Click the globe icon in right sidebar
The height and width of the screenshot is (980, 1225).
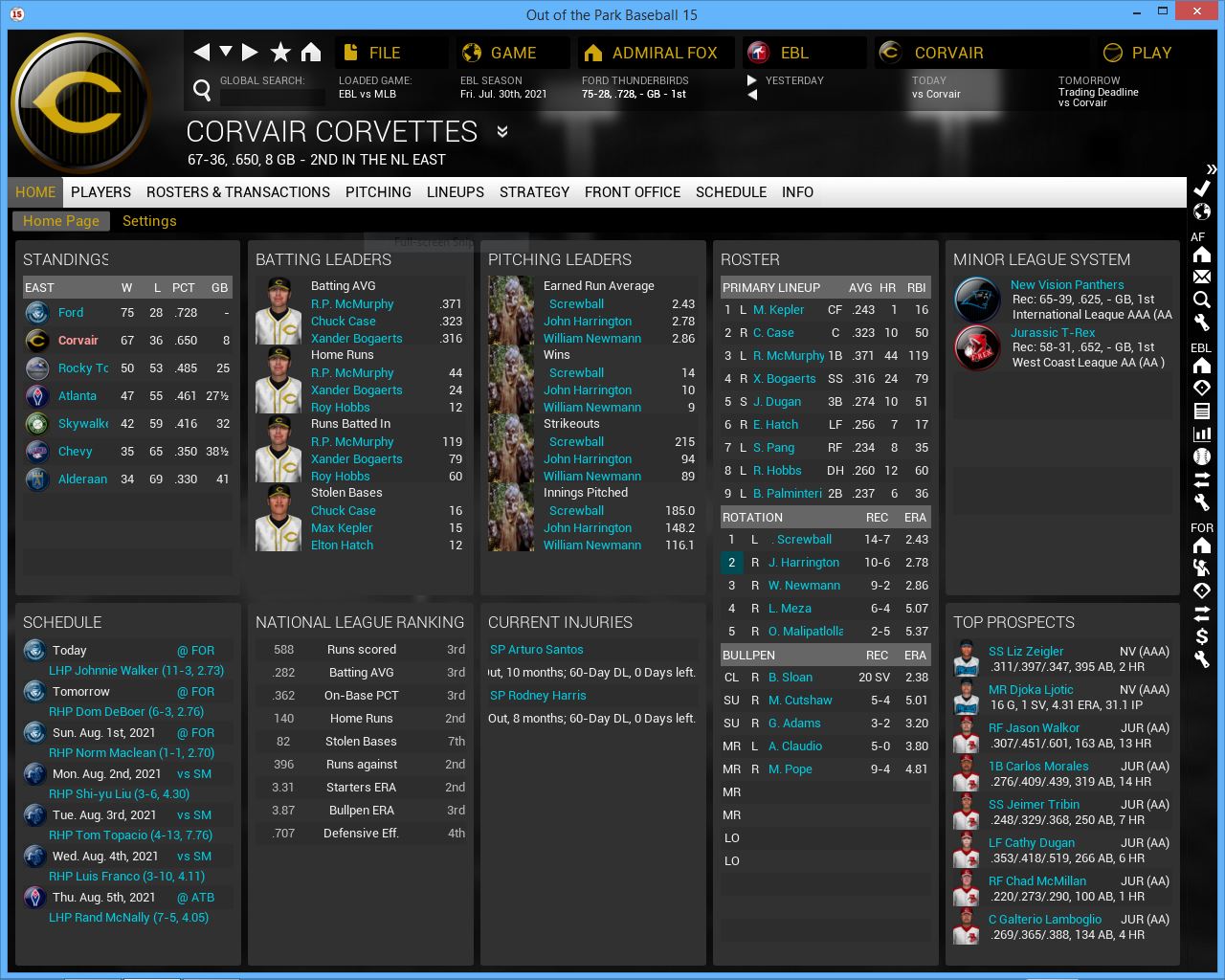(x=1202, y=212)
